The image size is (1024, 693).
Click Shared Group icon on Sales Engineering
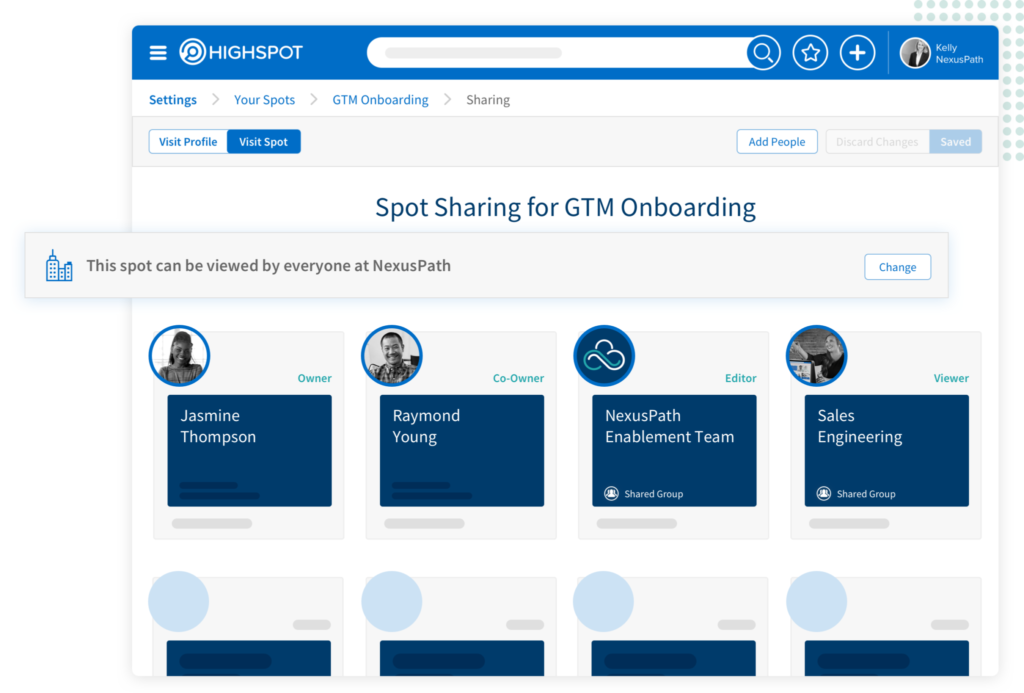tap(824, 494)
